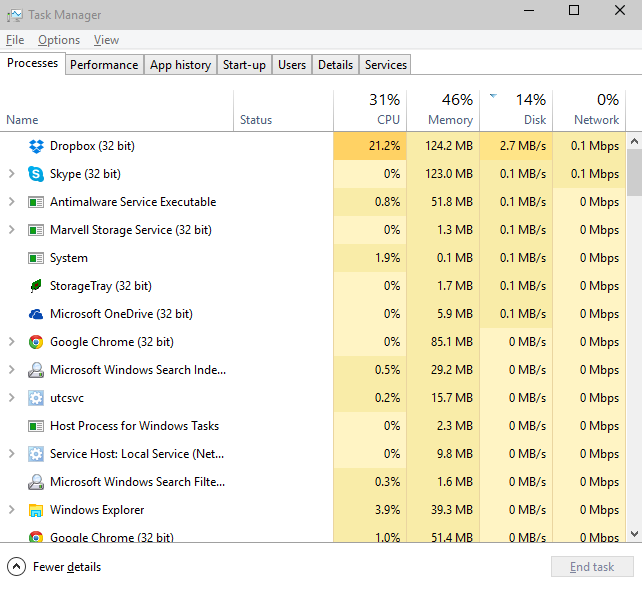Select the Windows Explorer folder icon

(x=36, y=510)
